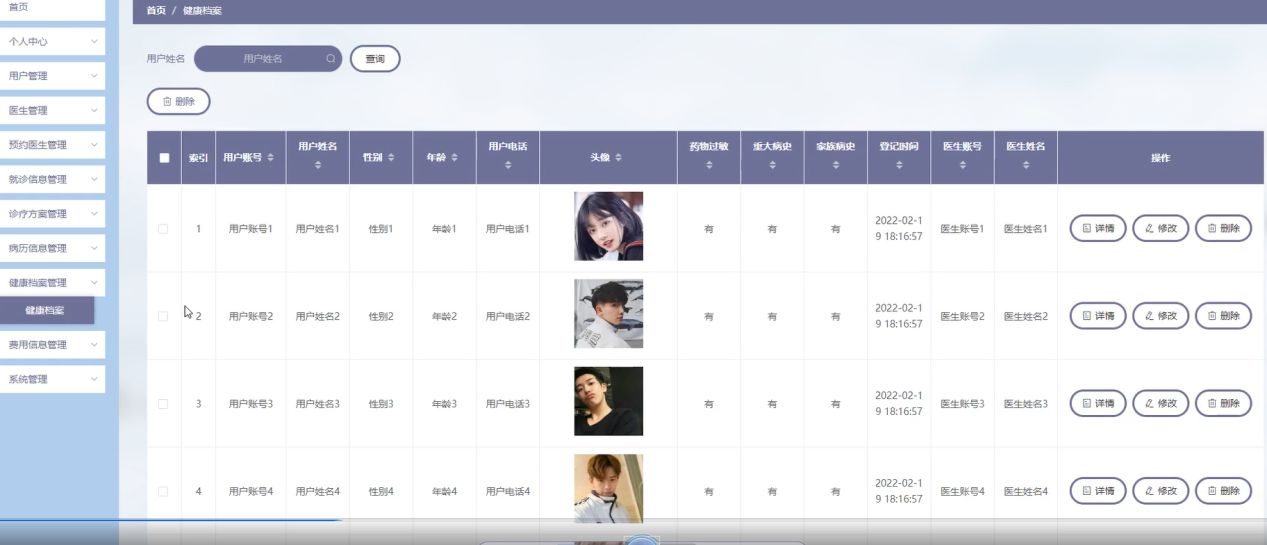Click the 用户姓名4 table cell
Viewport: 1267px width, 545px height.
click(318, 491)
